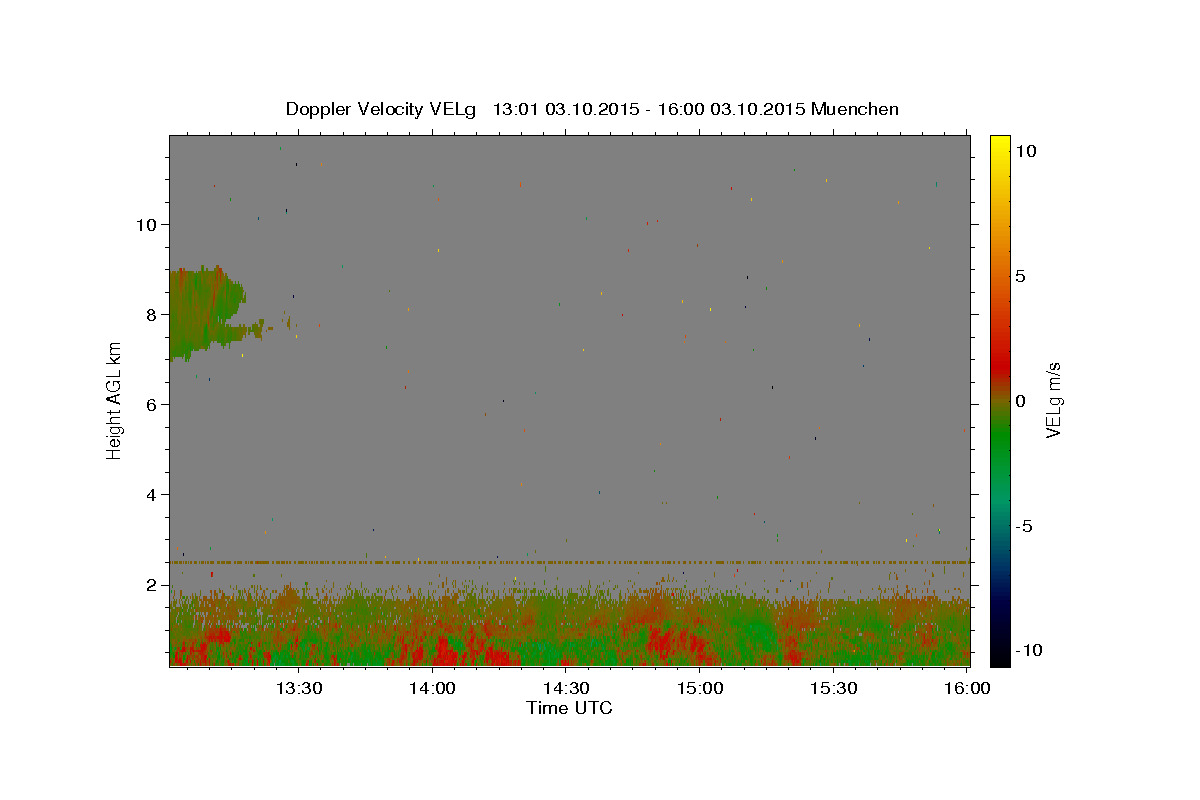
Task: Click the colorbar value label 10
Action: tap(1026, 151)
